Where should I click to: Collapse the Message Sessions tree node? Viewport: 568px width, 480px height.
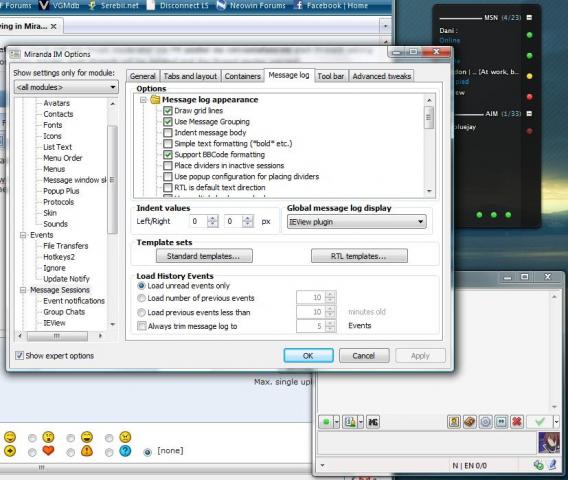(23, 290)
